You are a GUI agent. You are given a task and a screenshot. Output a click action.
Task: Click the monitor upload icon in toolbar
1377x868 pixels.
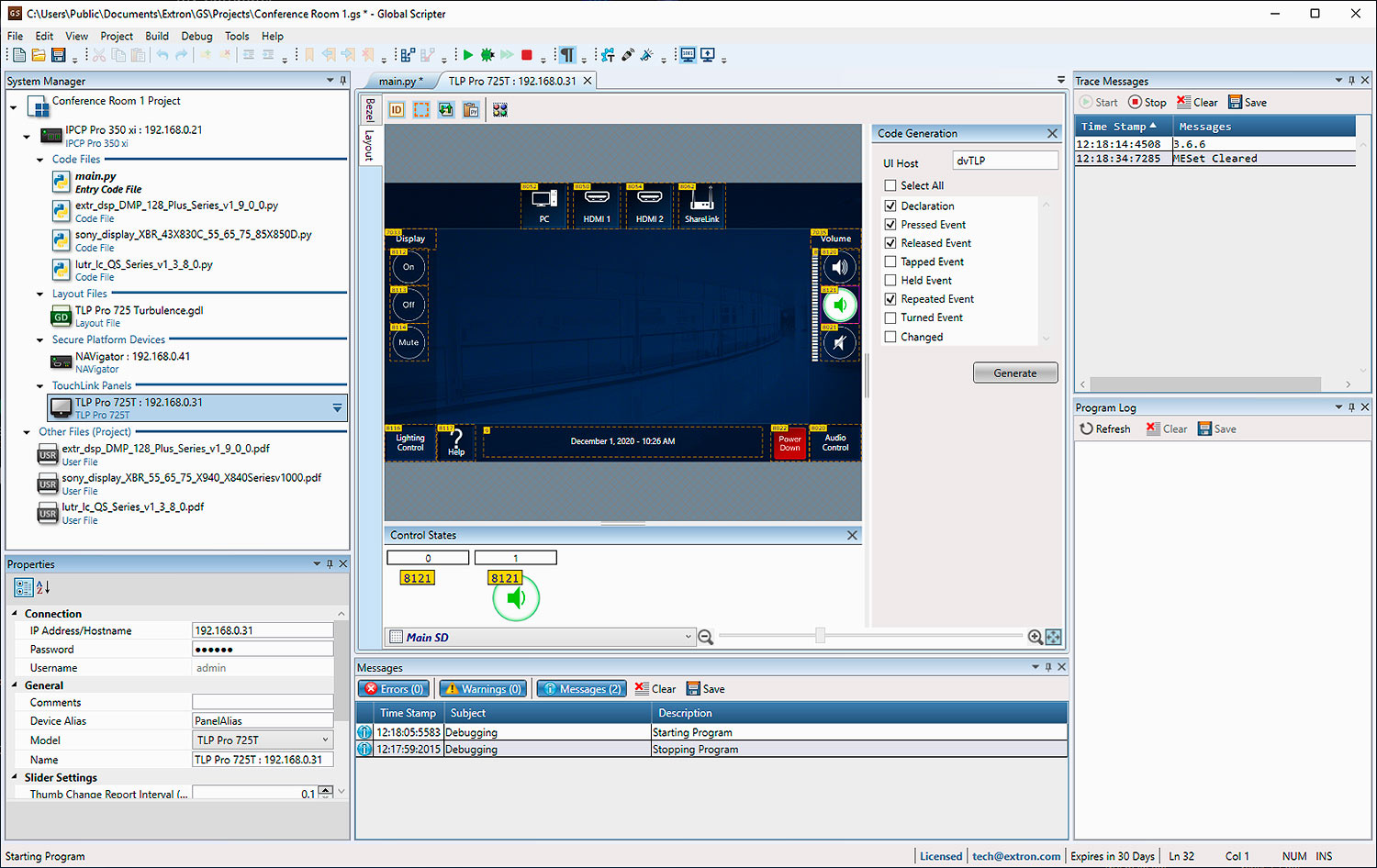point(708,55)
